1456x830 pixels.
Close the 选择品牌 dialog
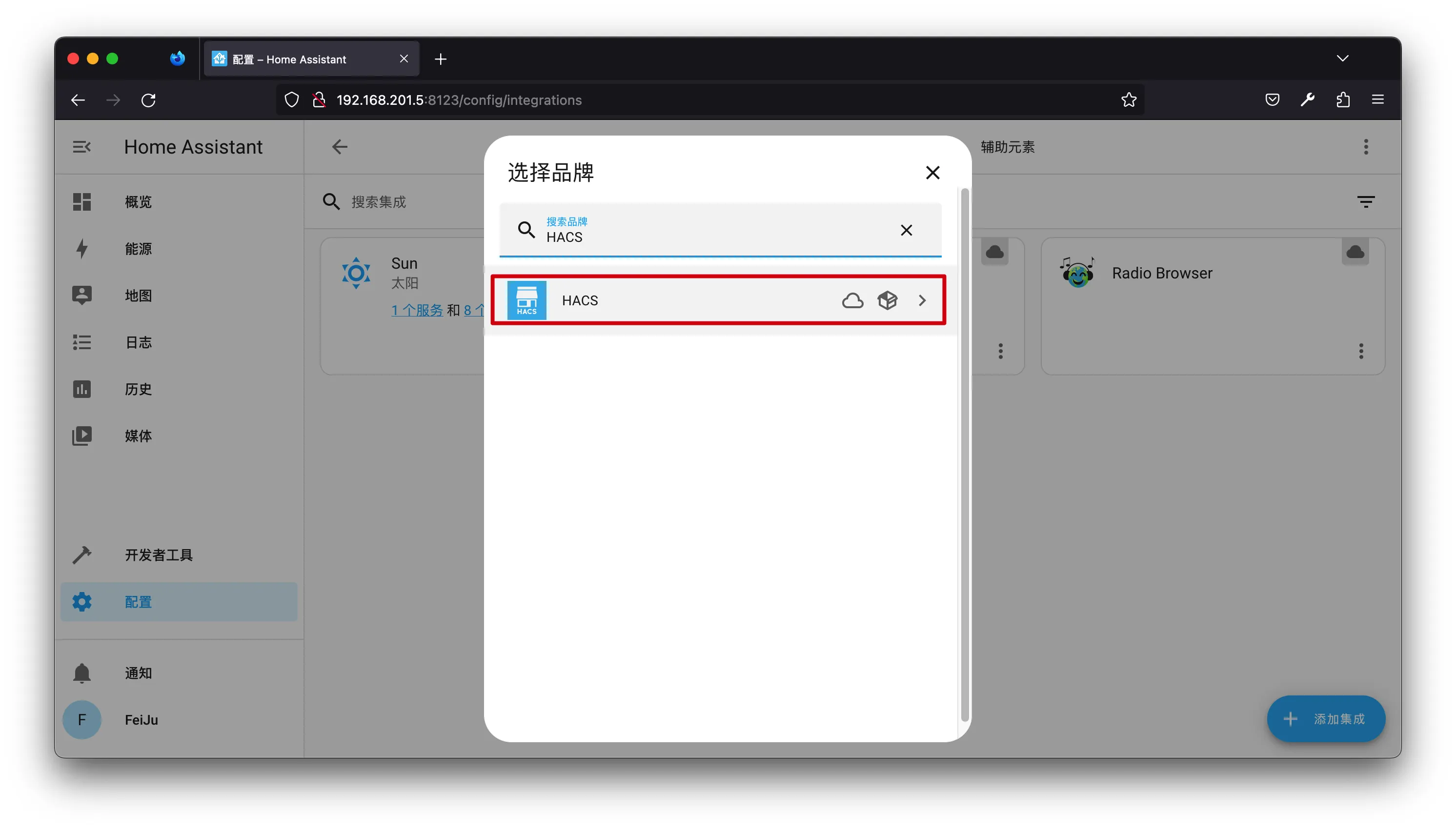coord(932,173)
